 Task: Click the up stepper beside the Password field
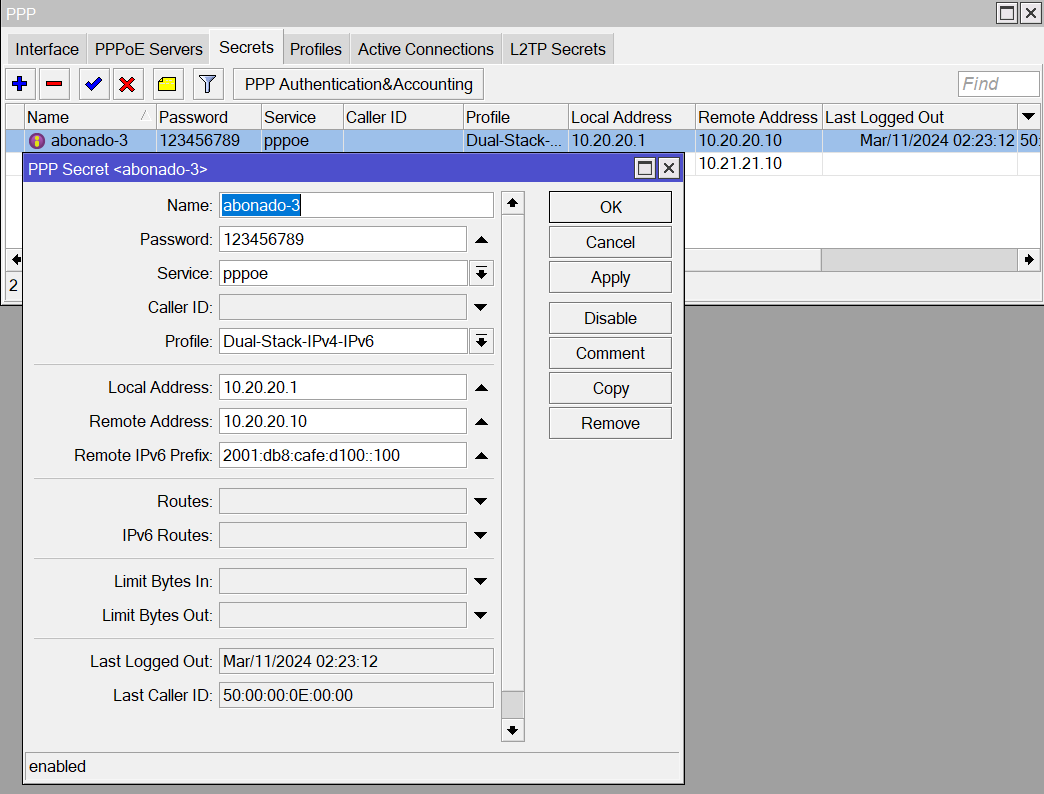click(481, 239)
